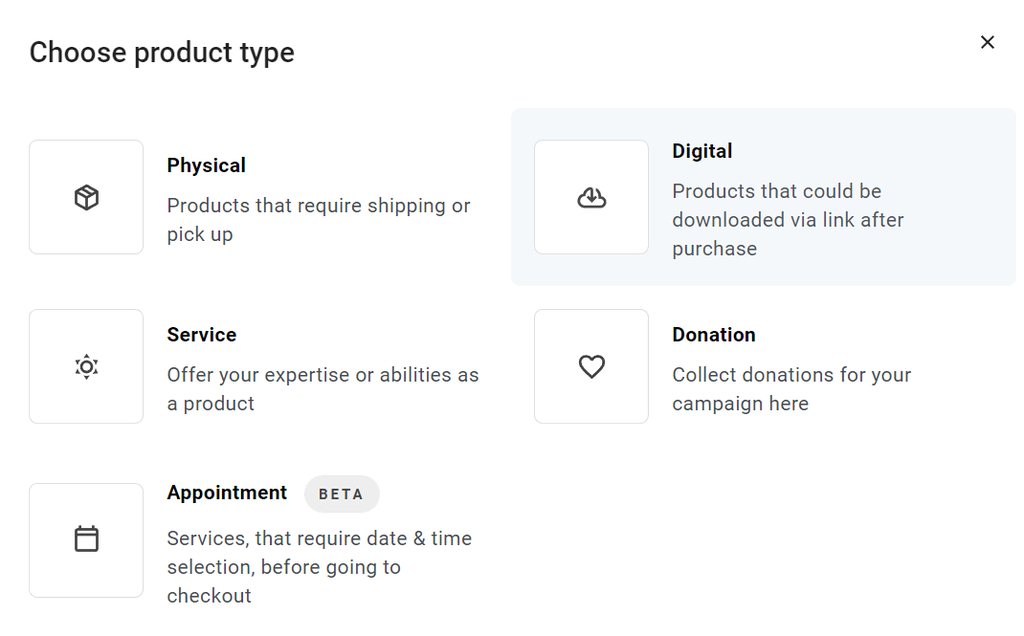
Task: Click 'Collect donations for your campaign here'
Action: pyautogui.click(x=791, y=389)
